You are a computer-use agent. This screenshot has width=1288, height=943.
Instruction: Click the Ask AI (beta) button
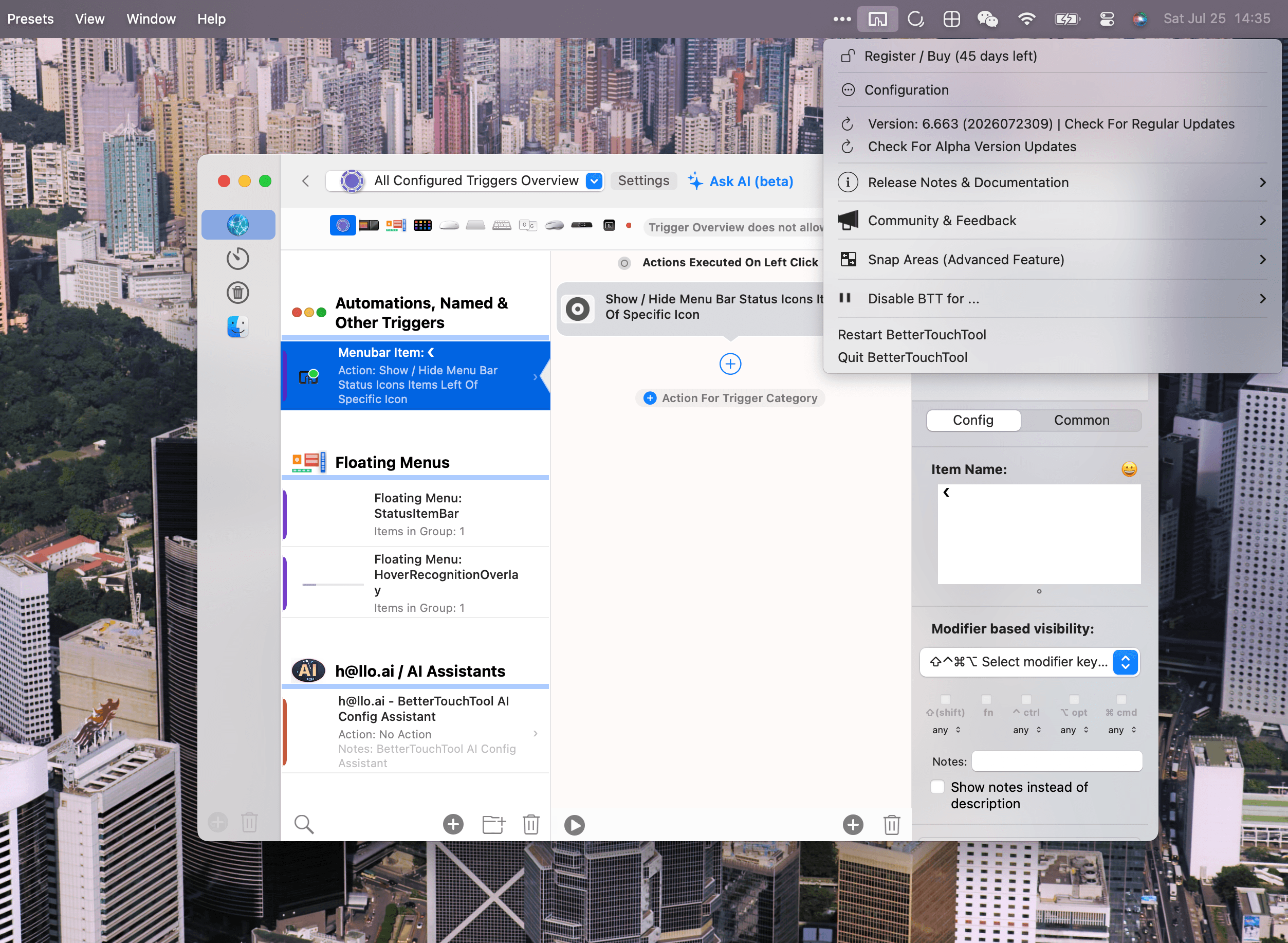pyautogui.click(x=740, y=181)
